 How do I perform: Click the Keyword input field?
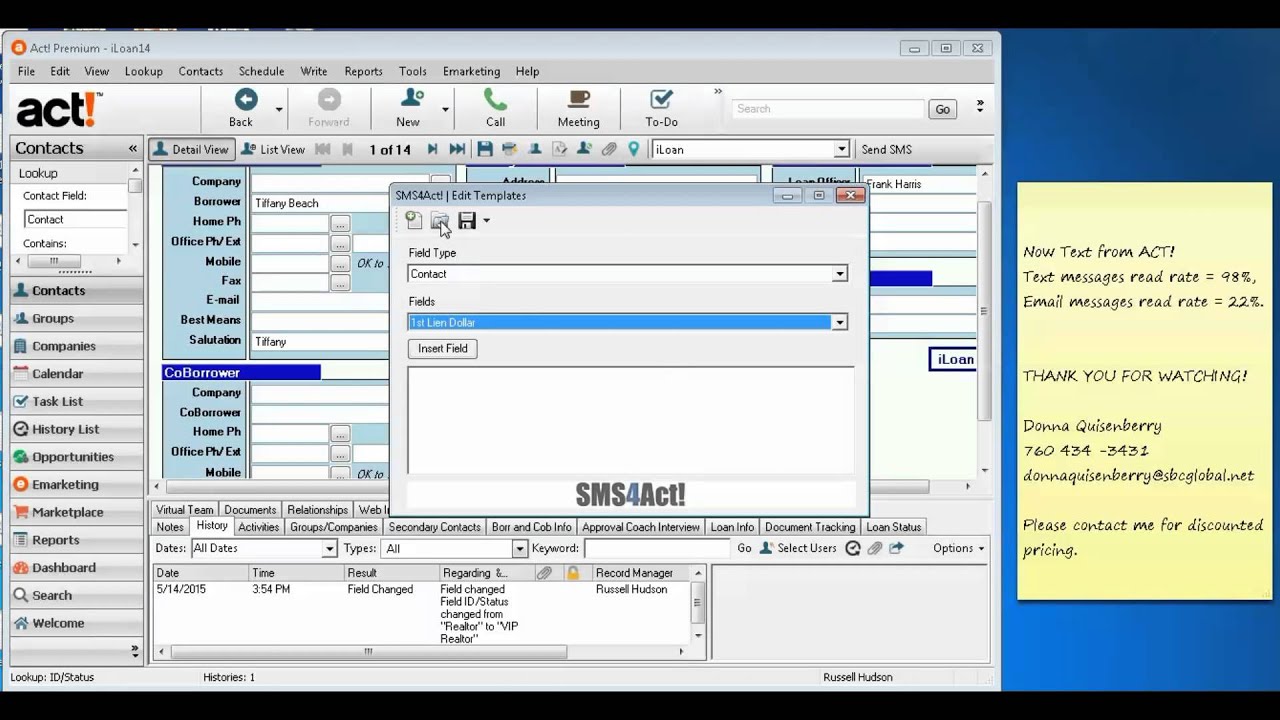[x=657, y=548]
